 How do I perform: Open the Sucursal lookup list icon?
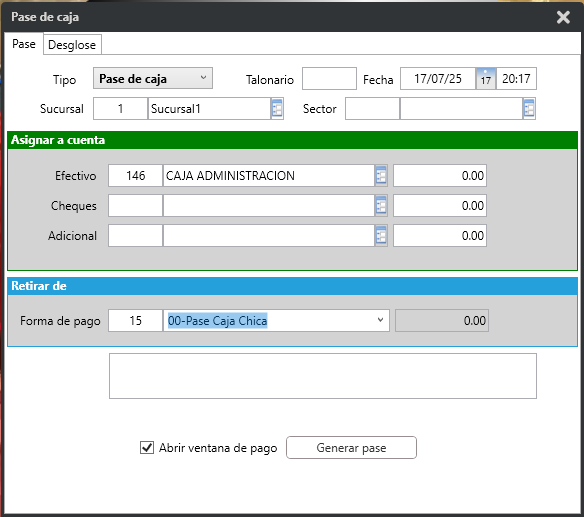[277, 109]
